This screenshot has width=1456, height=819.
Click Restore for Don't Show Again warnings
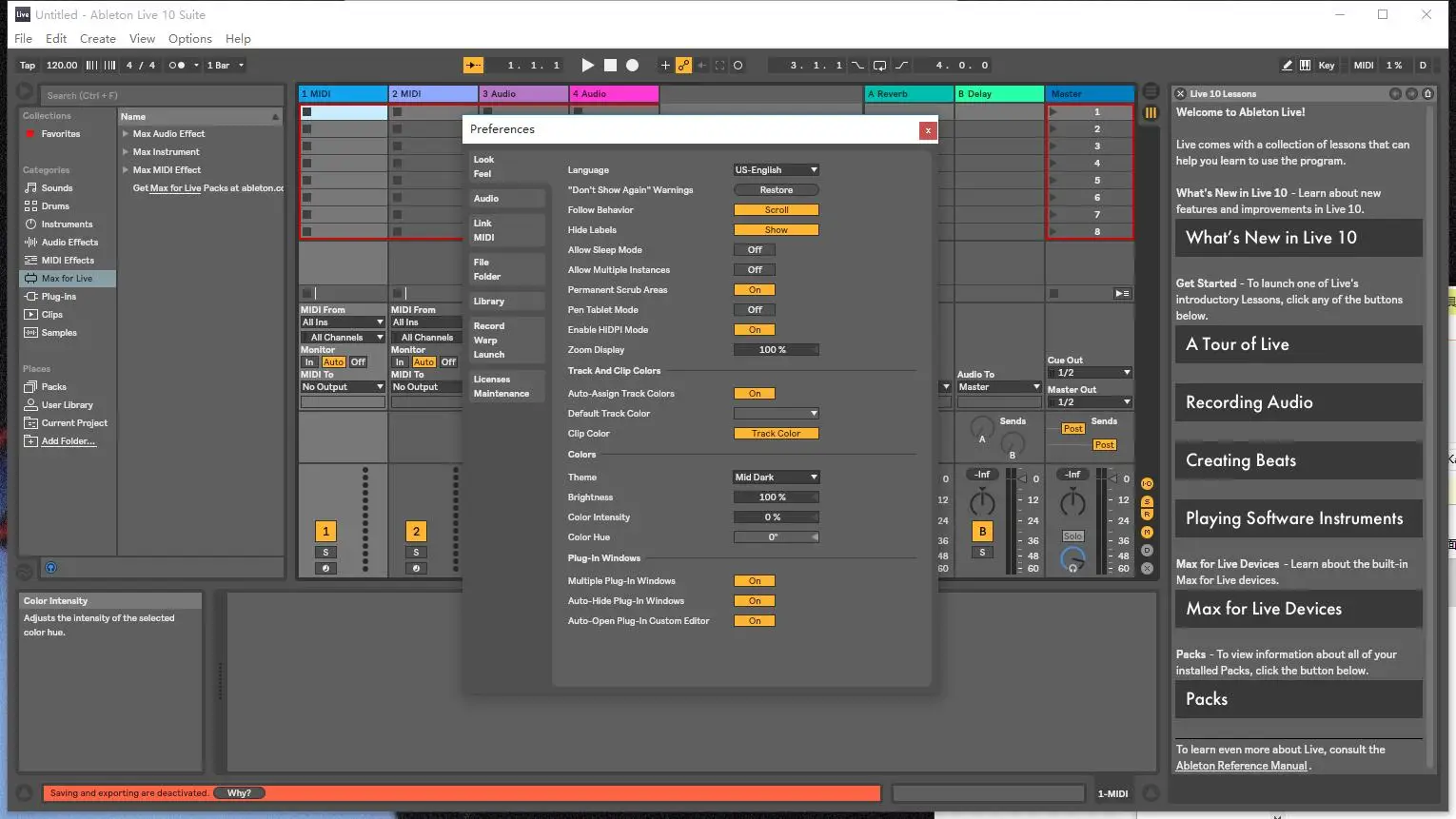point(776,189)
